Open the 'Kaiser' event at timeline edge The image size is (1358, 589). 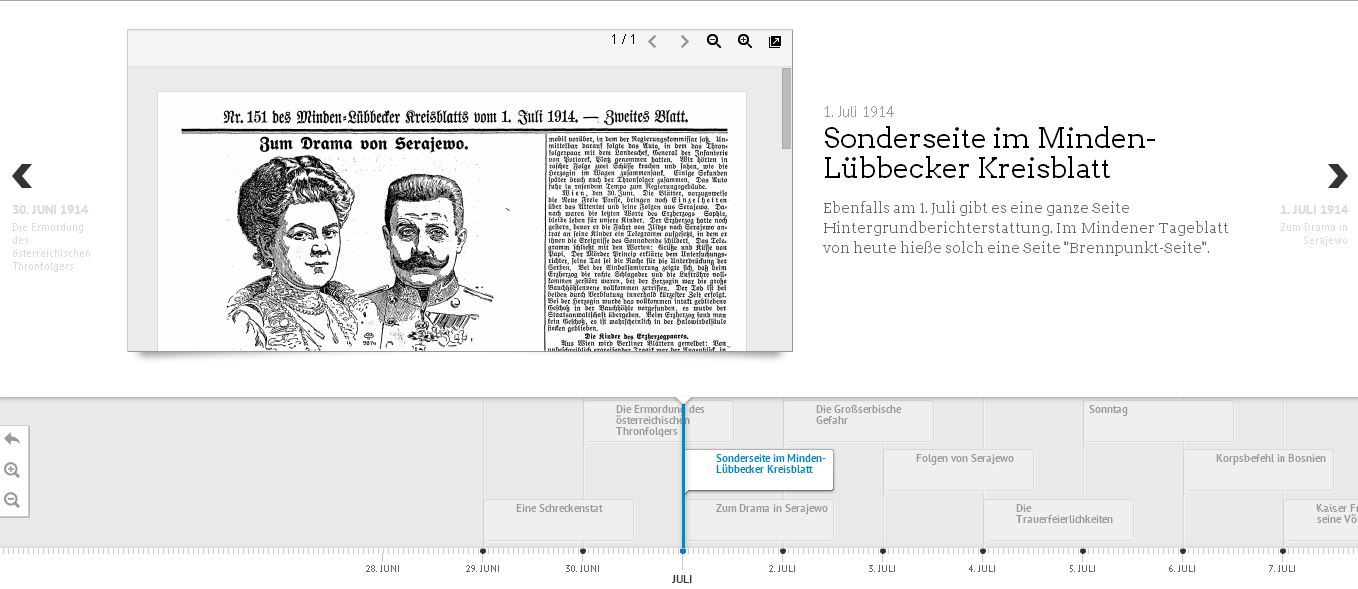point(1321,520)
